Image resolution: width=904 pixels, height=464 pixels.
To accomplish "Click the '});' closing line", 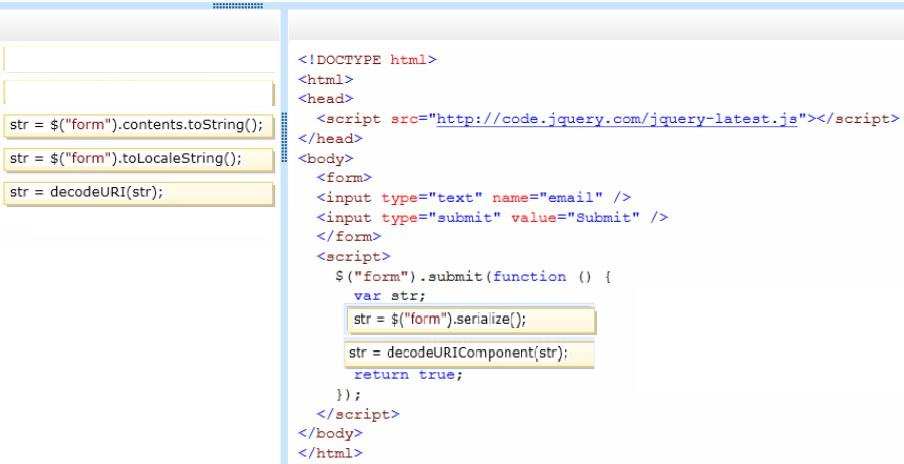I will coord(349,395).
